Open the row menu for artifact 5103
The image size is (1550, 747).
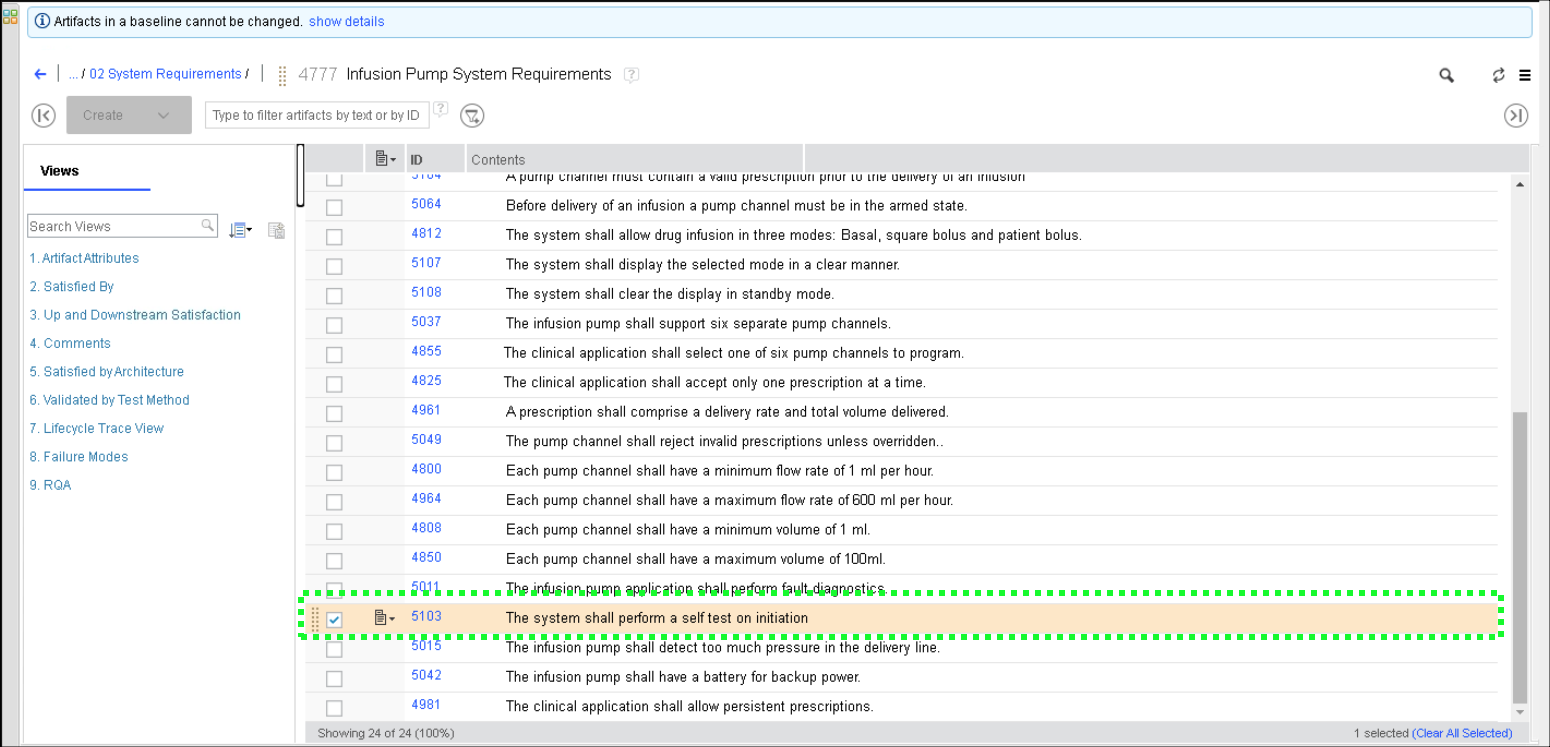pyautogui.click(x=384, y=619)
